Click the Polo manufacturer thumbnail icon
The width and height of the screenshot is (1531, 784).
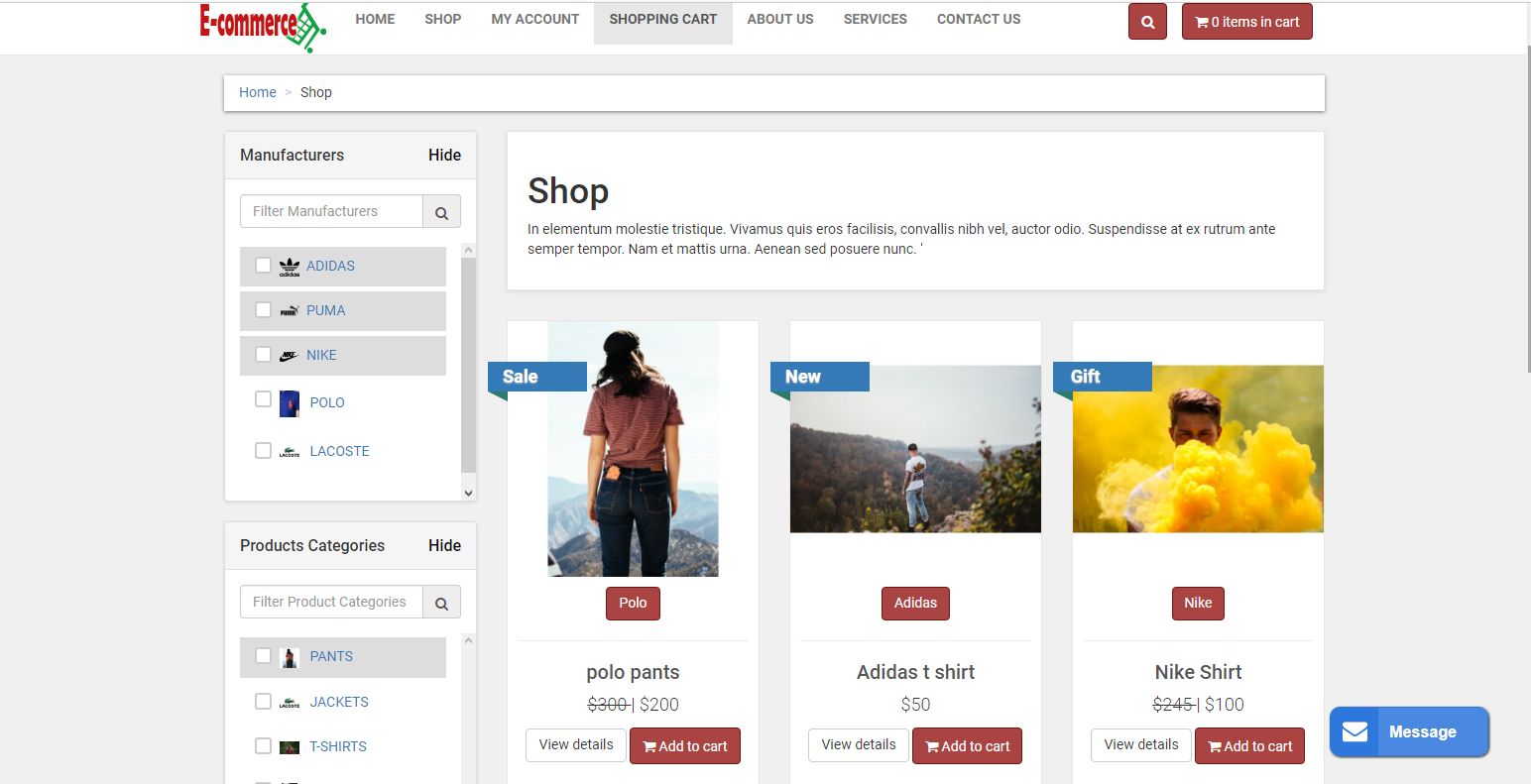(290, 403)
